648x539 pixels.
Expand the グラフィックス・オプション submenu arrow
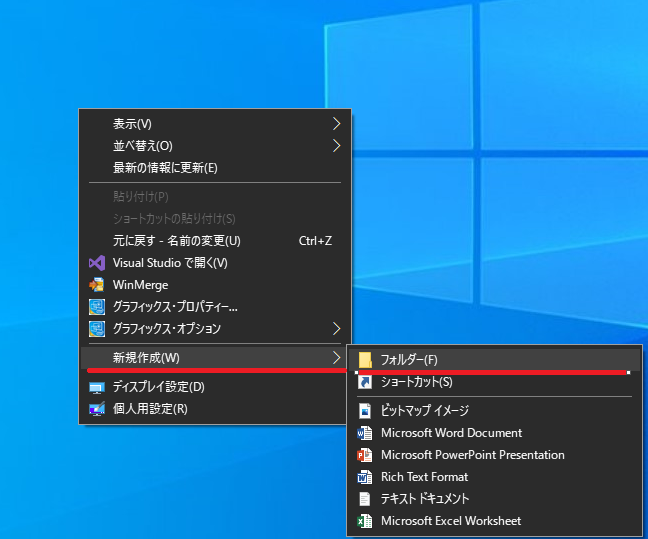pos(336,329)
